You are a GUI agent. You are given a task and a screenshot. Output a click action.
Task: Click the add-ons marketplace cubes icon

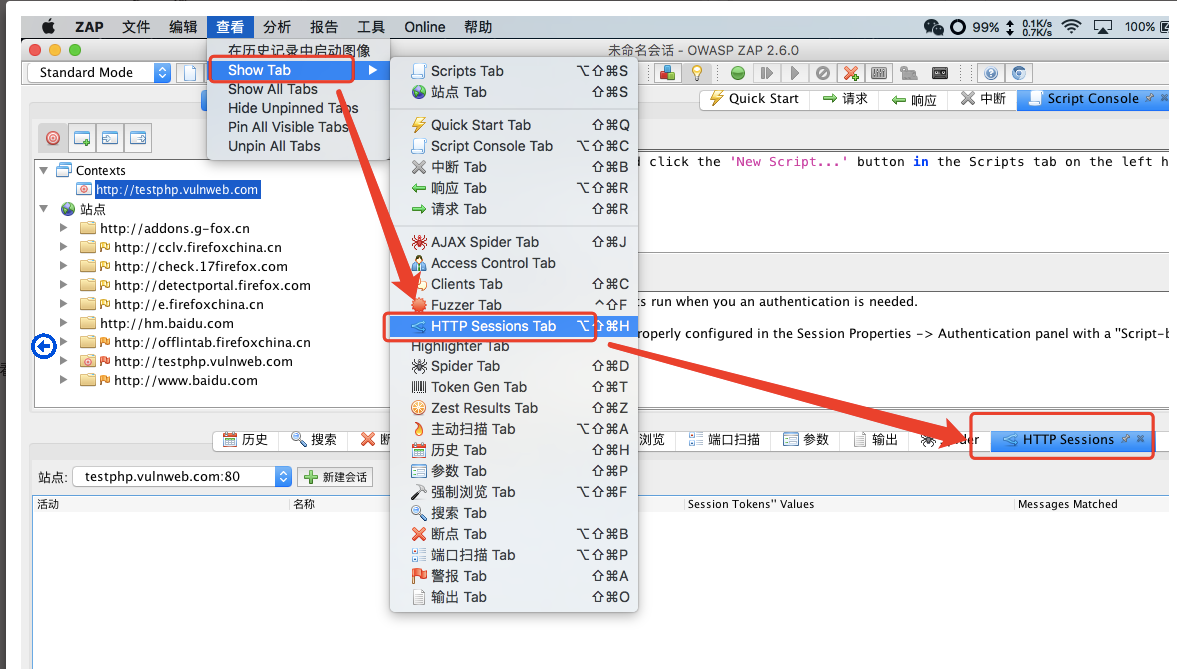[667, 73]
